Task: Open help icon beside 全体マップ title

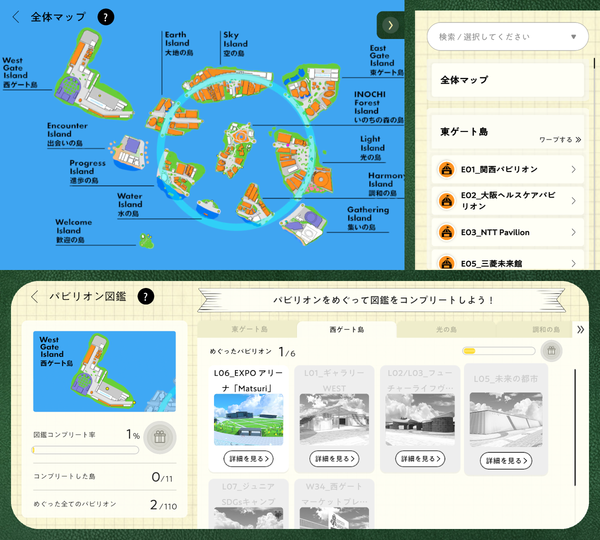Action: (106, 17)
